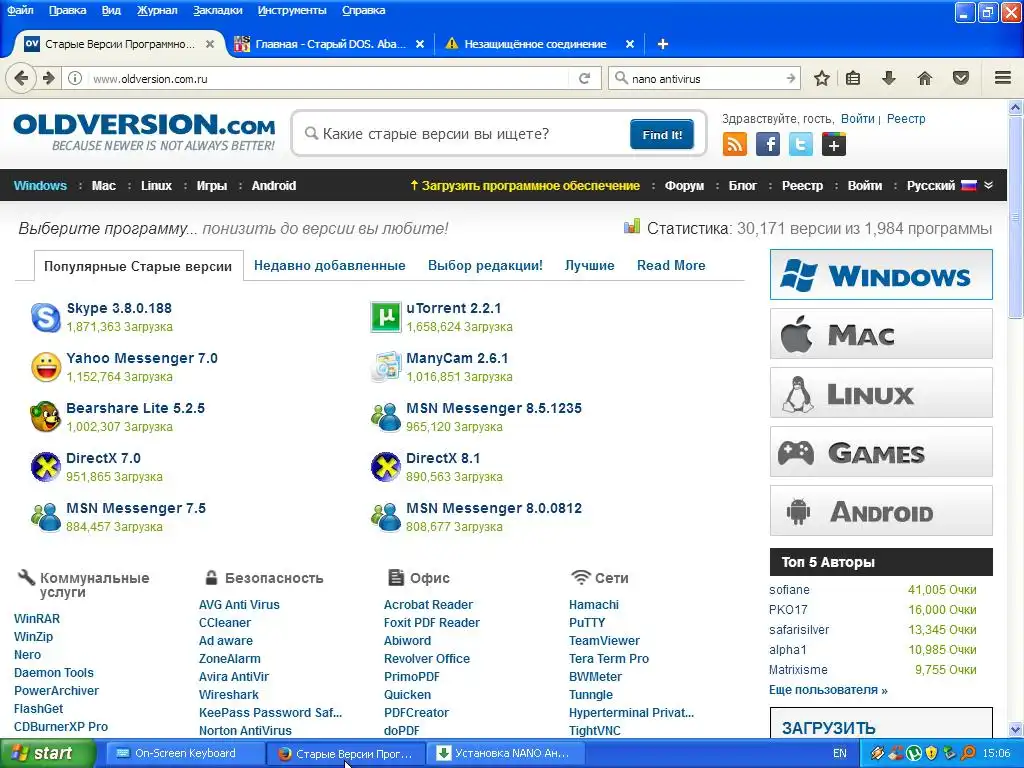Open the bookmarks list icon
The height and width of the screenshot is (768, 1024).
(x=853, y=78)
